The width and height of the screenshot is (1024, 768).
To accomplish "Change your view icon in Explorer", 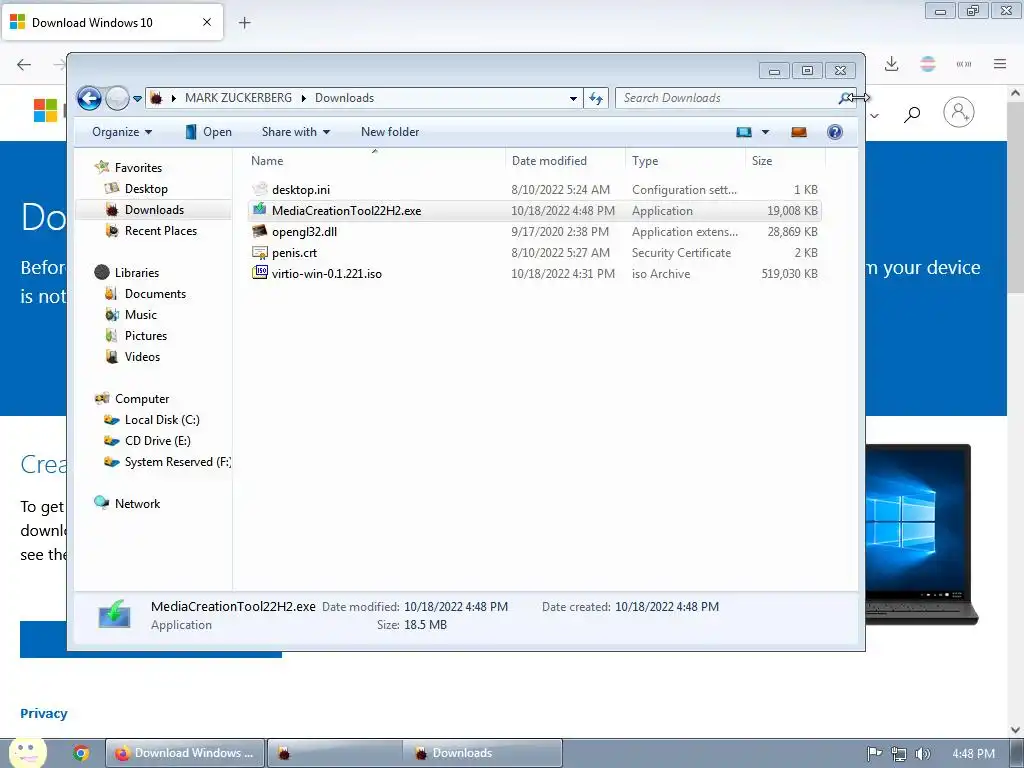I will [744, 132].
